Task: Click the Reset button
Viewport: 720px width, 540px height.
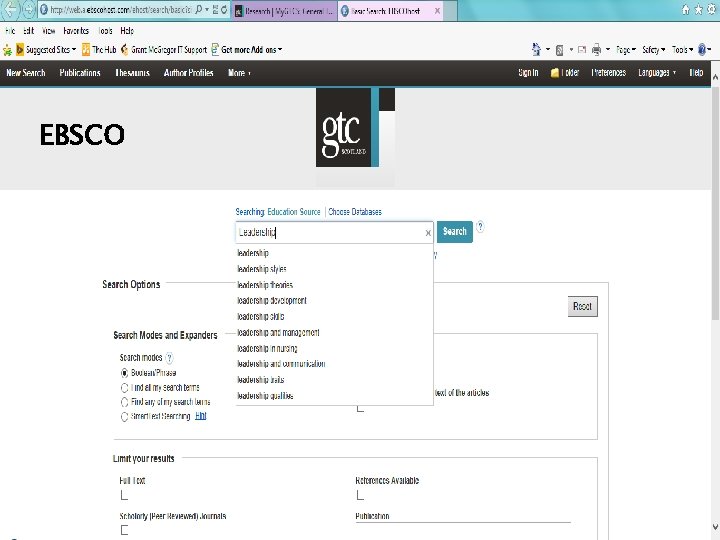Action: pos(582,306)
